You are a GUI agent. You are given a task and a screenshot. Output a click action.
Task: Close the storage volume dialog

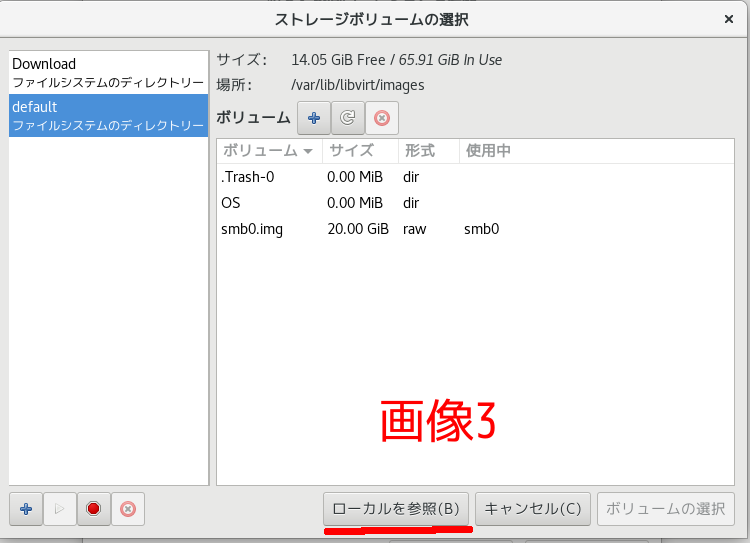pos(728,19)
